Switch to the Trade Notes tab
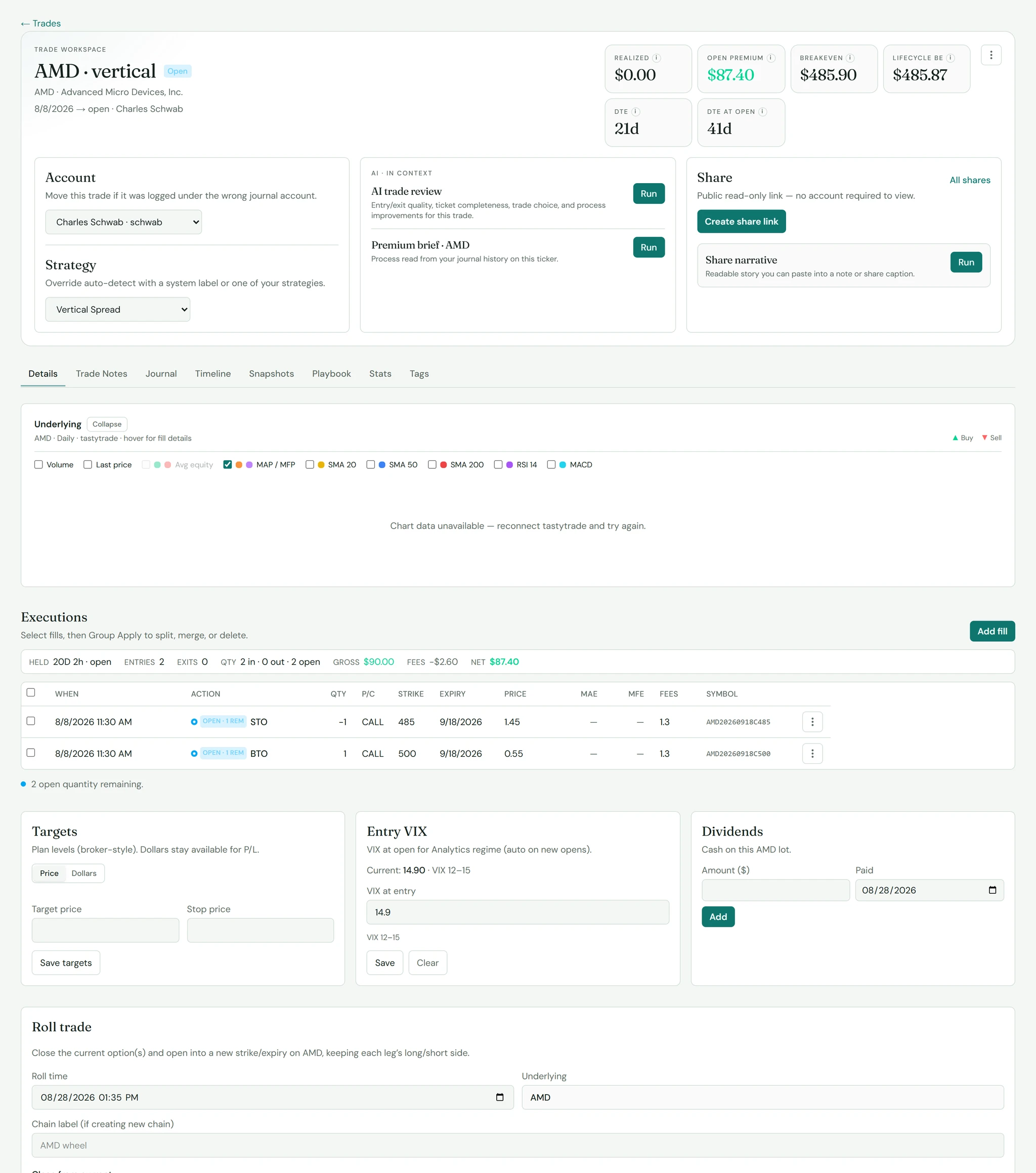The height and width of the screenshot is (1173, 1036). point(102,374)
